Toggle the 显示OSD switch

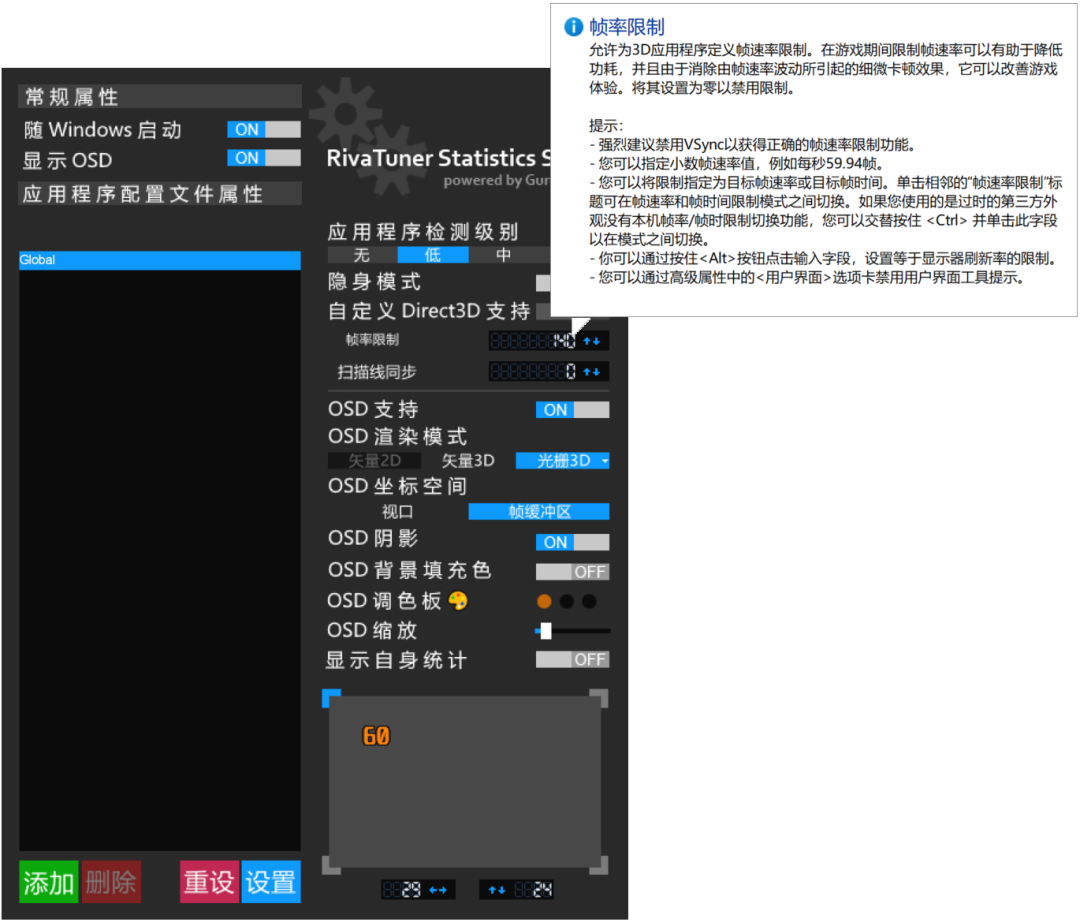click(x=264, y=158)
